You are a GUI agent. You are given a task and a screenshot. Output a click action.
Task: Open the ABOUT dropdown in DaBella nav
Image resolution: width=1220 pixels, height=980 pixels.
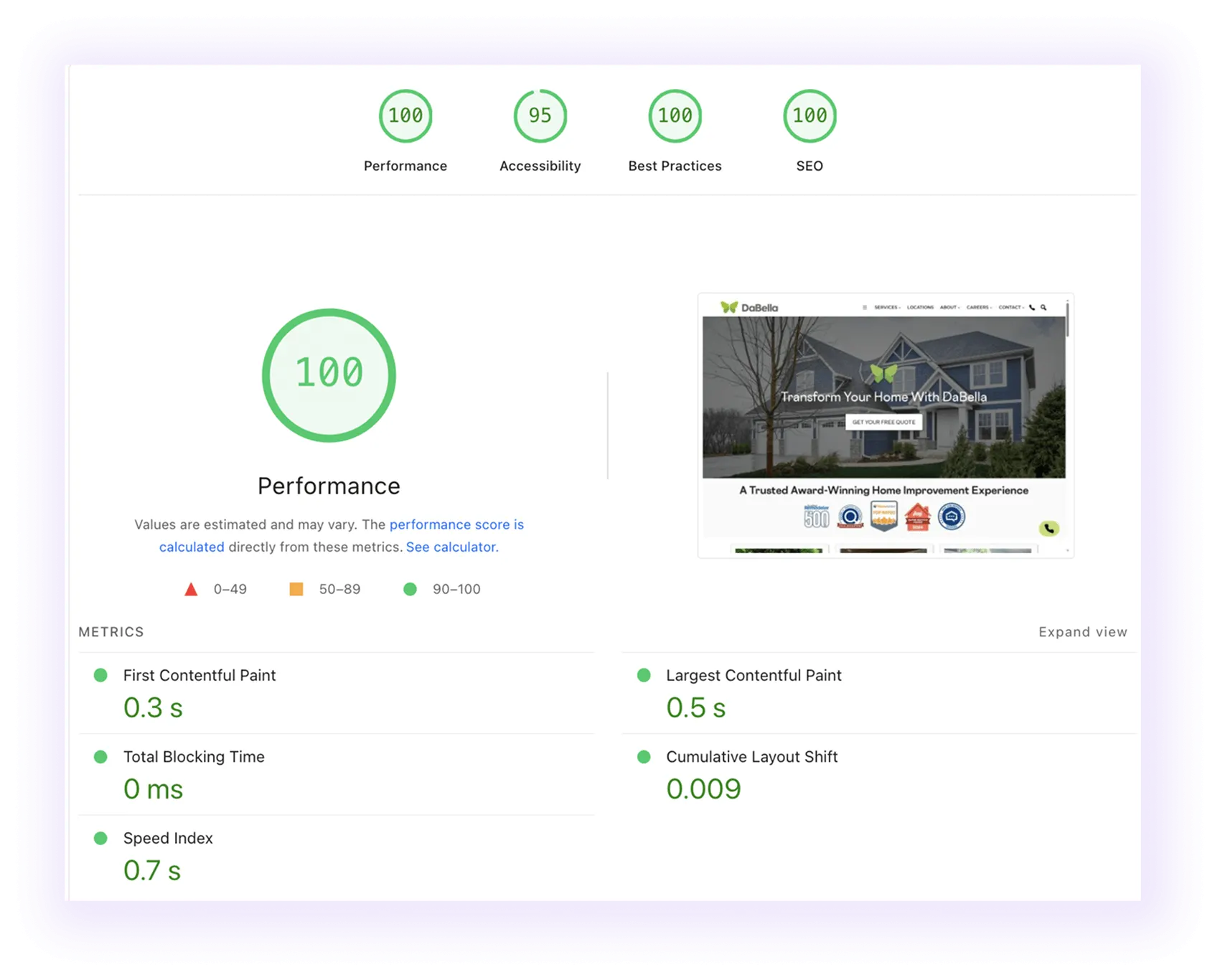coord(949,307)
